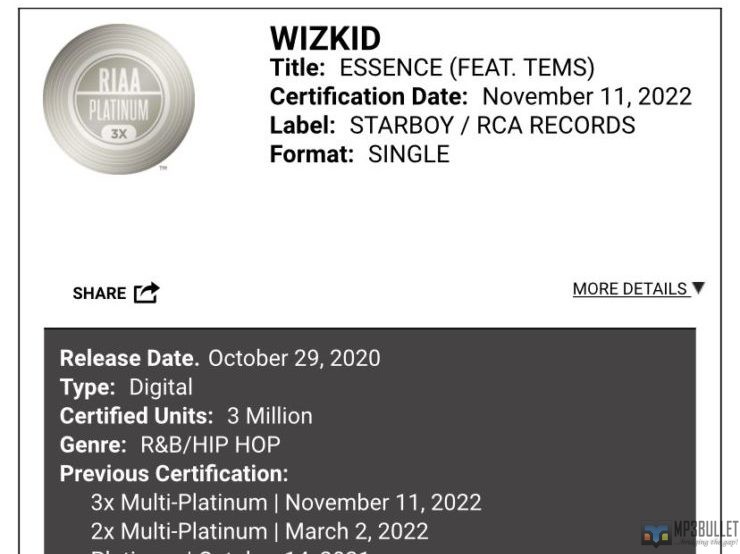740x554 pixels.
Task: Click the 3X label on the badge
Action: pyautogui.click(x=119, y=131)
